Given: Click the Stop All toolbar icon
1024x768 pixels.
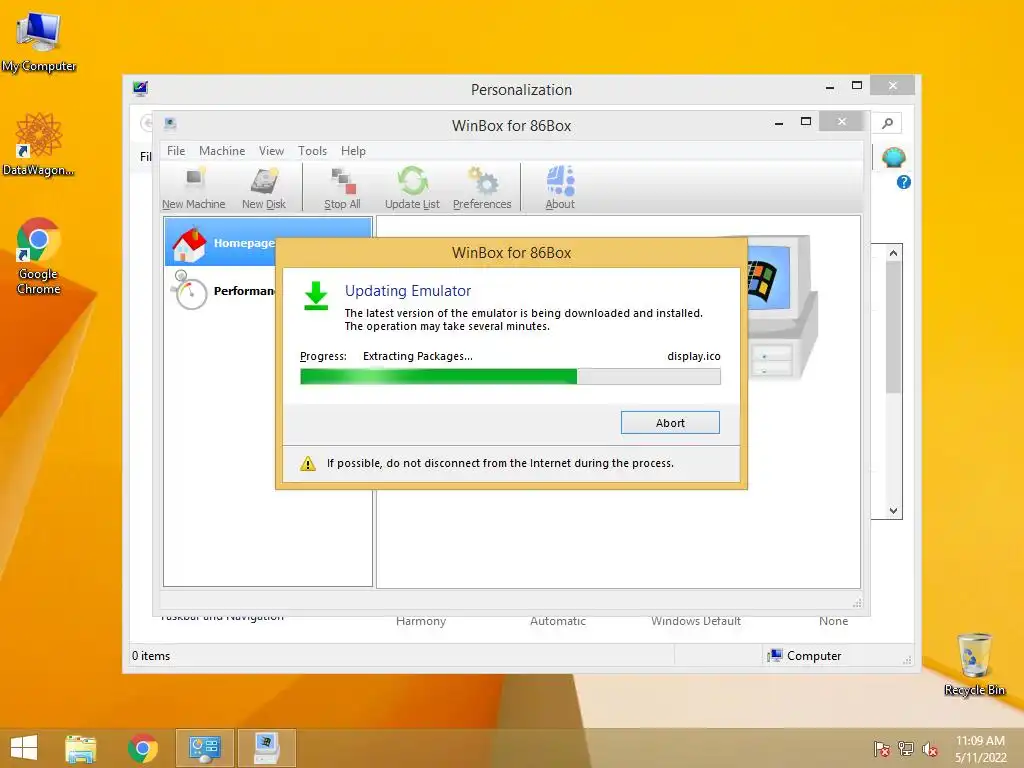Looking at the screenshot, I should point(342,187).
